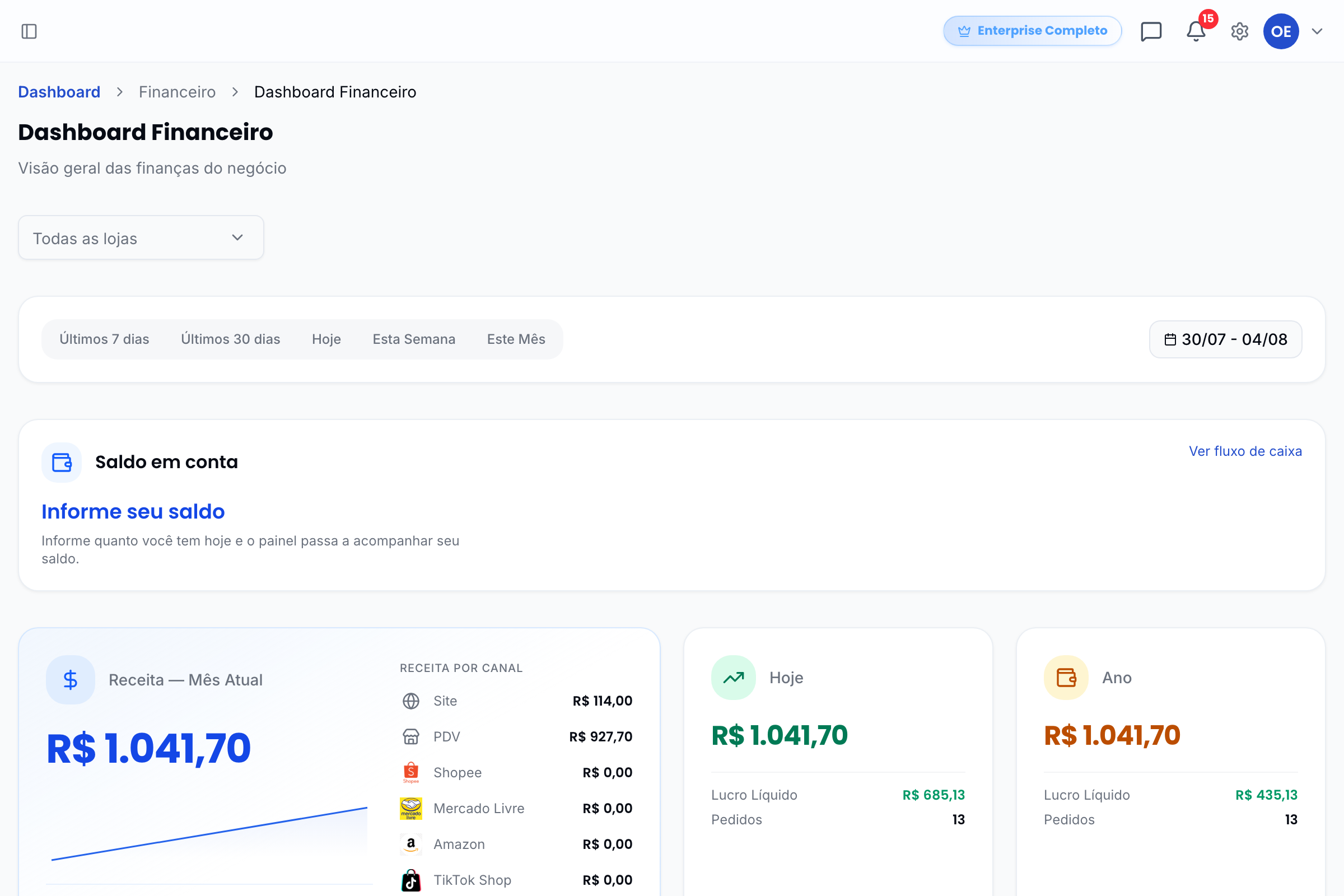Click the blue R$ 1.041,70 monthly revenue
Viewport: 1344px width, 896px height.
point(148,749)
